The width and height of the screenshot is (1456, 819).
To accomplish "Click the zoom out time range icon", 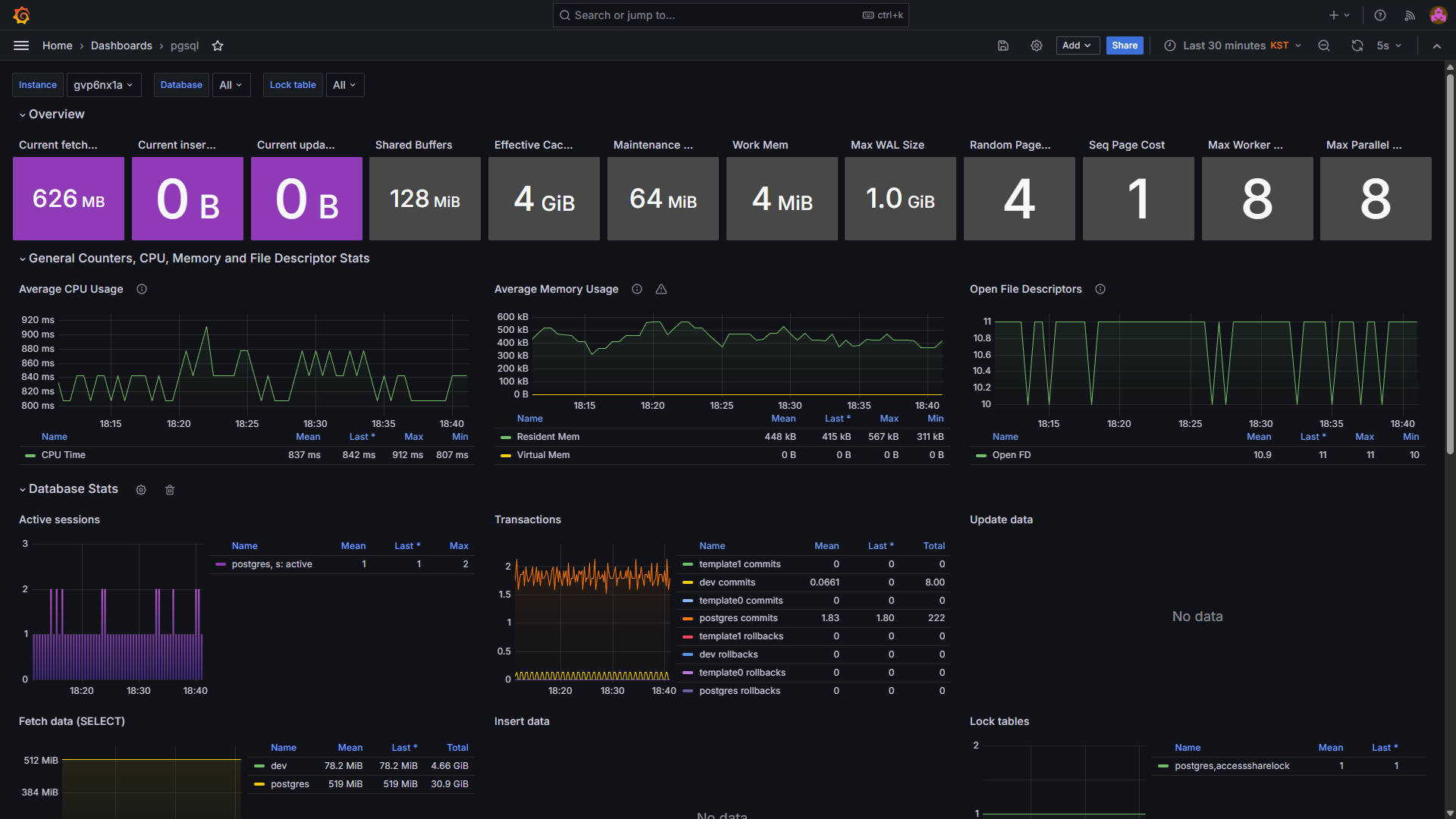I will tap(1323, 45).
